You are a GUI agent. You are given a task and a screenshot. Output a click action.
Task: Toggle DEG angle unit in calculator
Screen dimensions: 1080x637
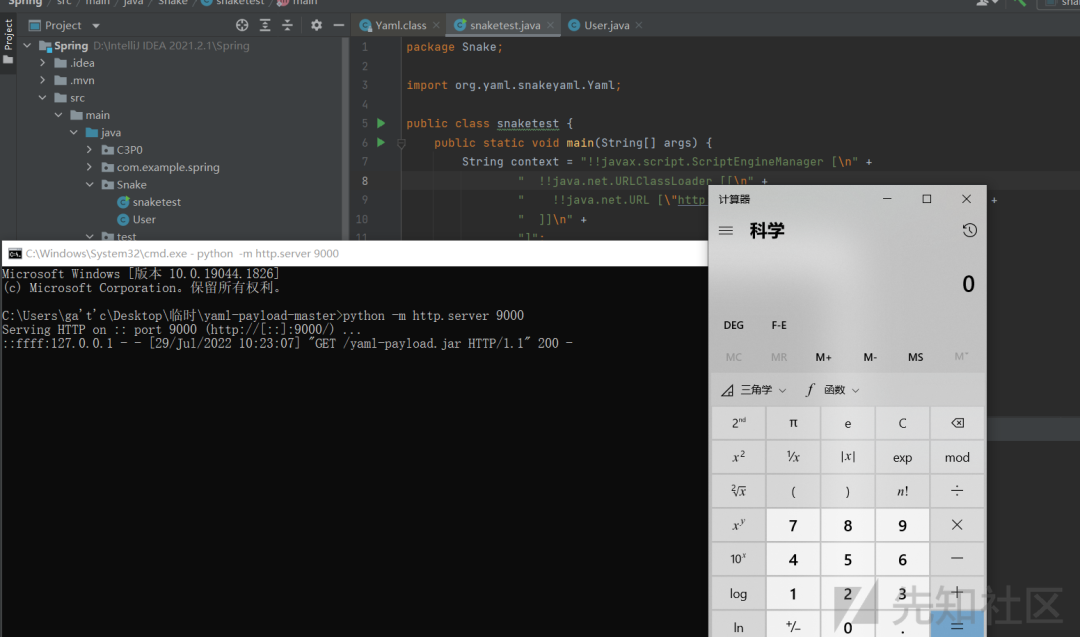734,325
